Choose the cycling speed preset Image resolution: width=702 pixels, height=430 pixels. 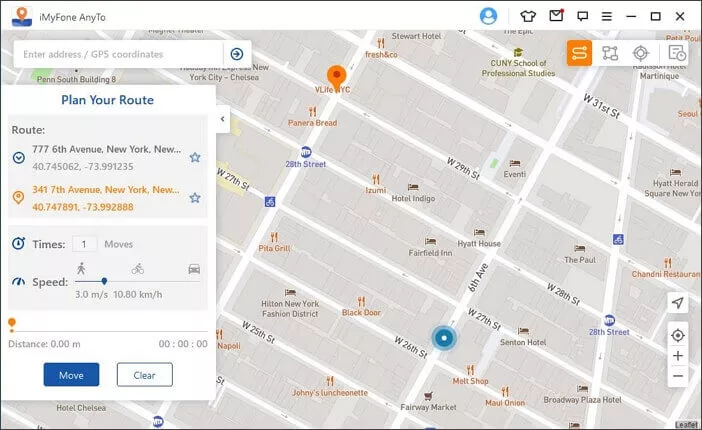pyautogui.click(x=137, y=268)
